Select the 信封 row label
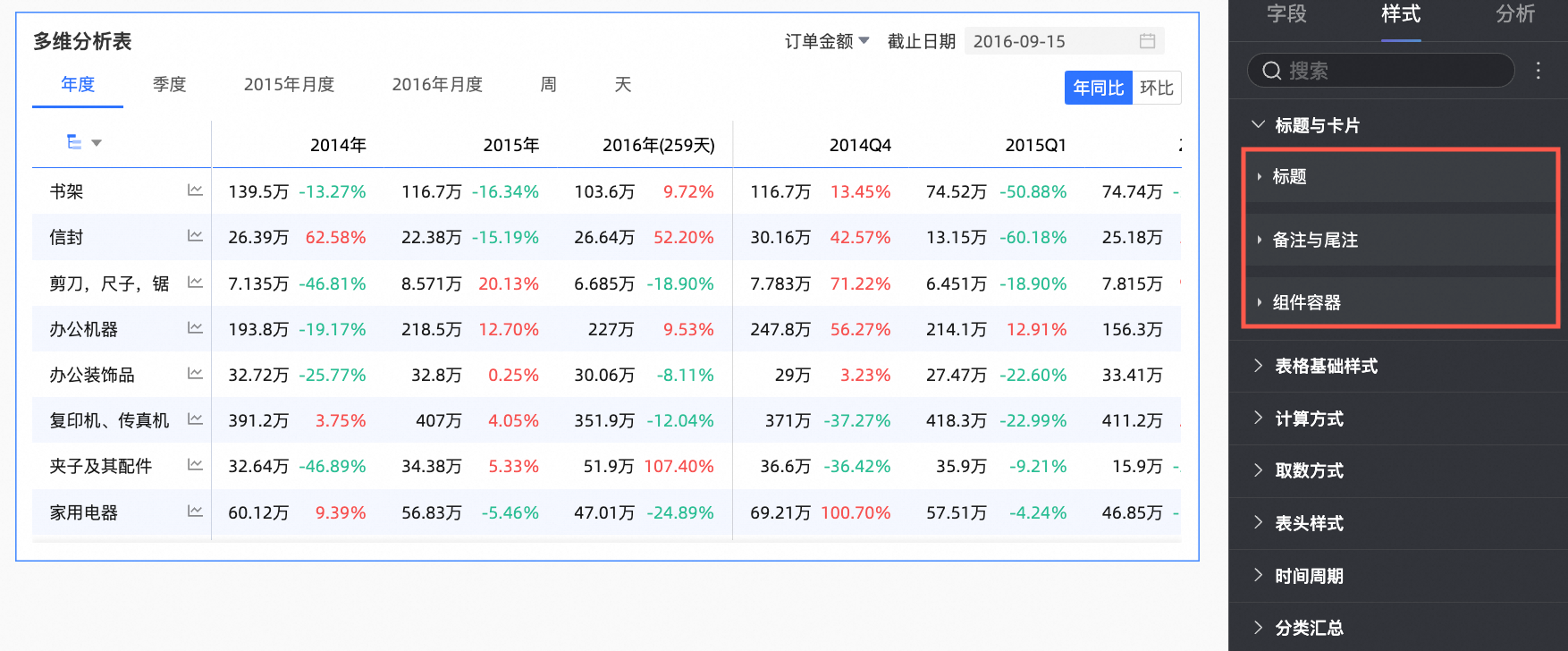This screenshot has width=1568, height=651. coord(66,237)
